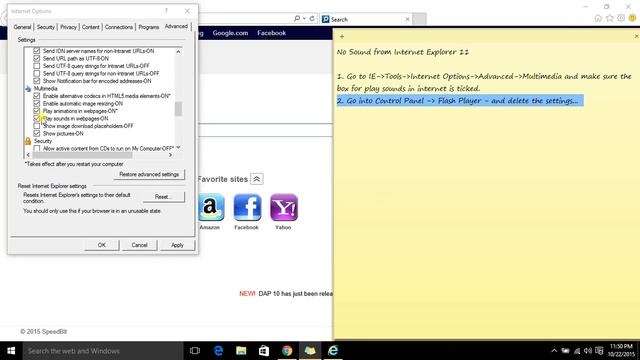640x360 pixels.
Task: Toggle Enable automatic image resizing checkbox
Action: pyautogui.click(x=37, y=103)
